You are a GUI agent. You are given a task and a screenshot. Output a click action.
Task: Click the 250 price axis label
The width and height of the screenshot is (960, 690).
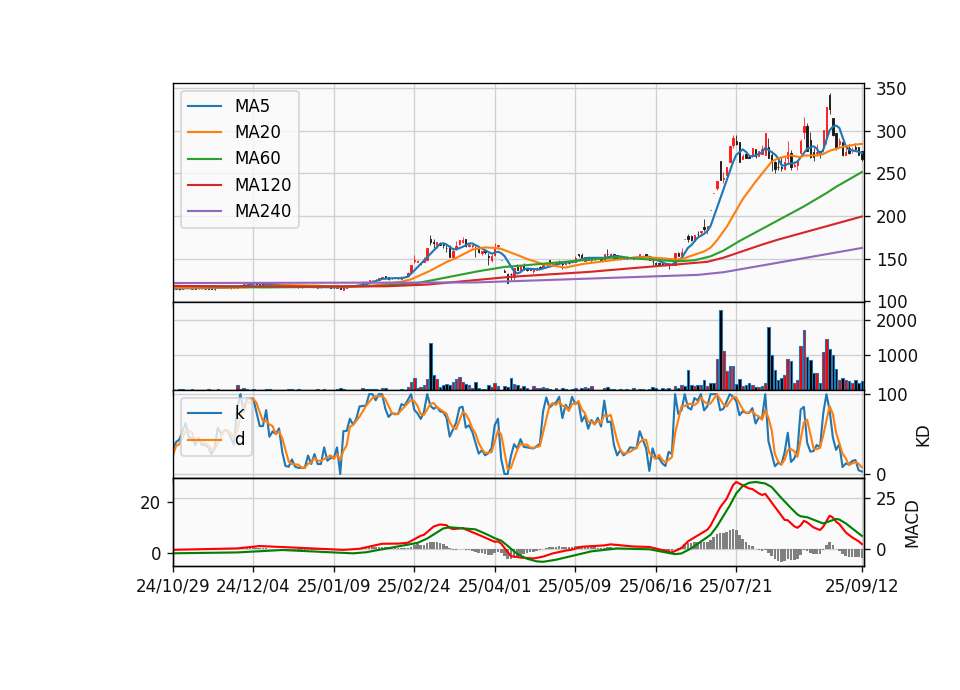tap(891, 174)
